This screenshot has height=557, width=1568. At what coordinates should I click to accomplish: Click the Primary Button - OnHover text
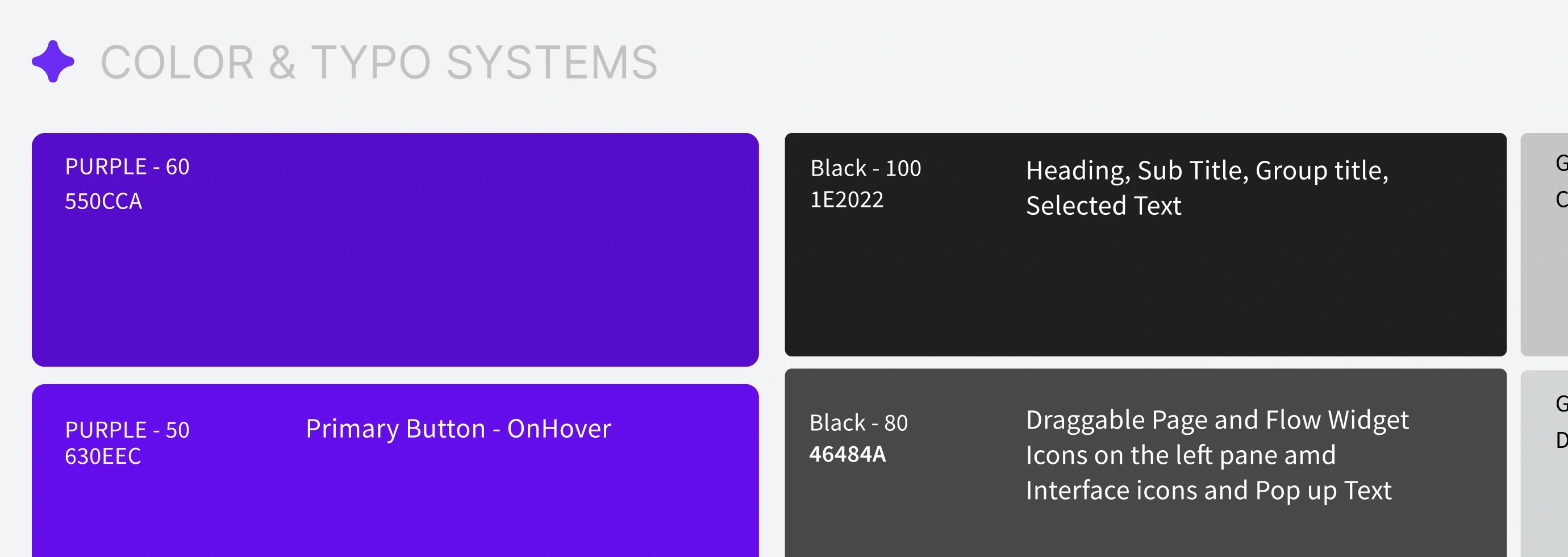point(458,429)
